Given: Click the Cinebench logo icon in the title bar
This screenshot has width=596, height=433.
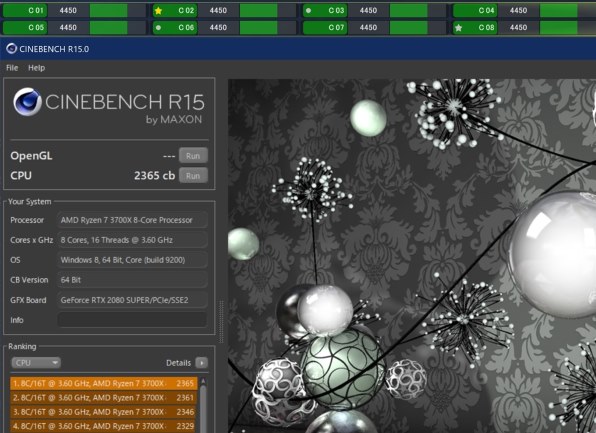Looking at the screenshot, I should (x=11, y=49).
